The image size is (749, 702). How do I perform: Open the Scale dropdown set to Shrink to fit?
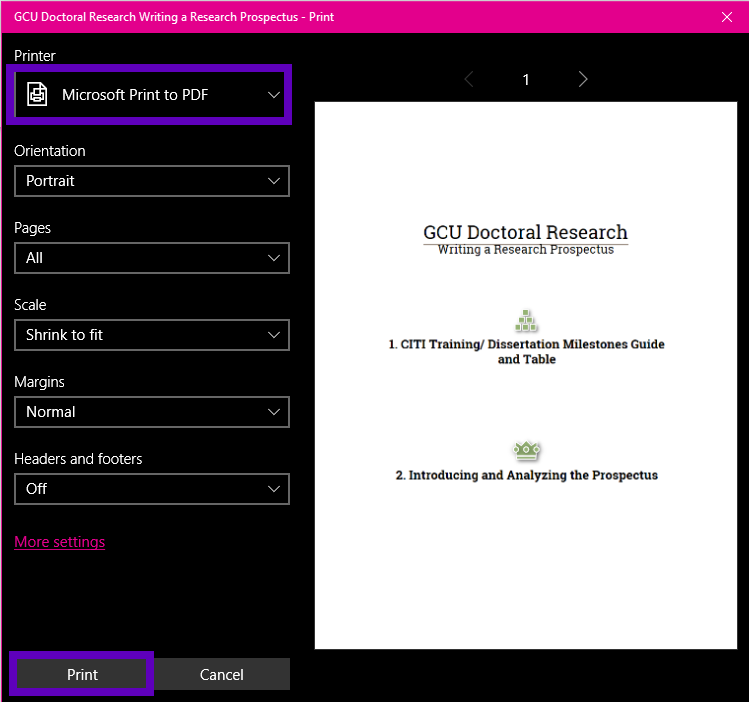[152, 335]
